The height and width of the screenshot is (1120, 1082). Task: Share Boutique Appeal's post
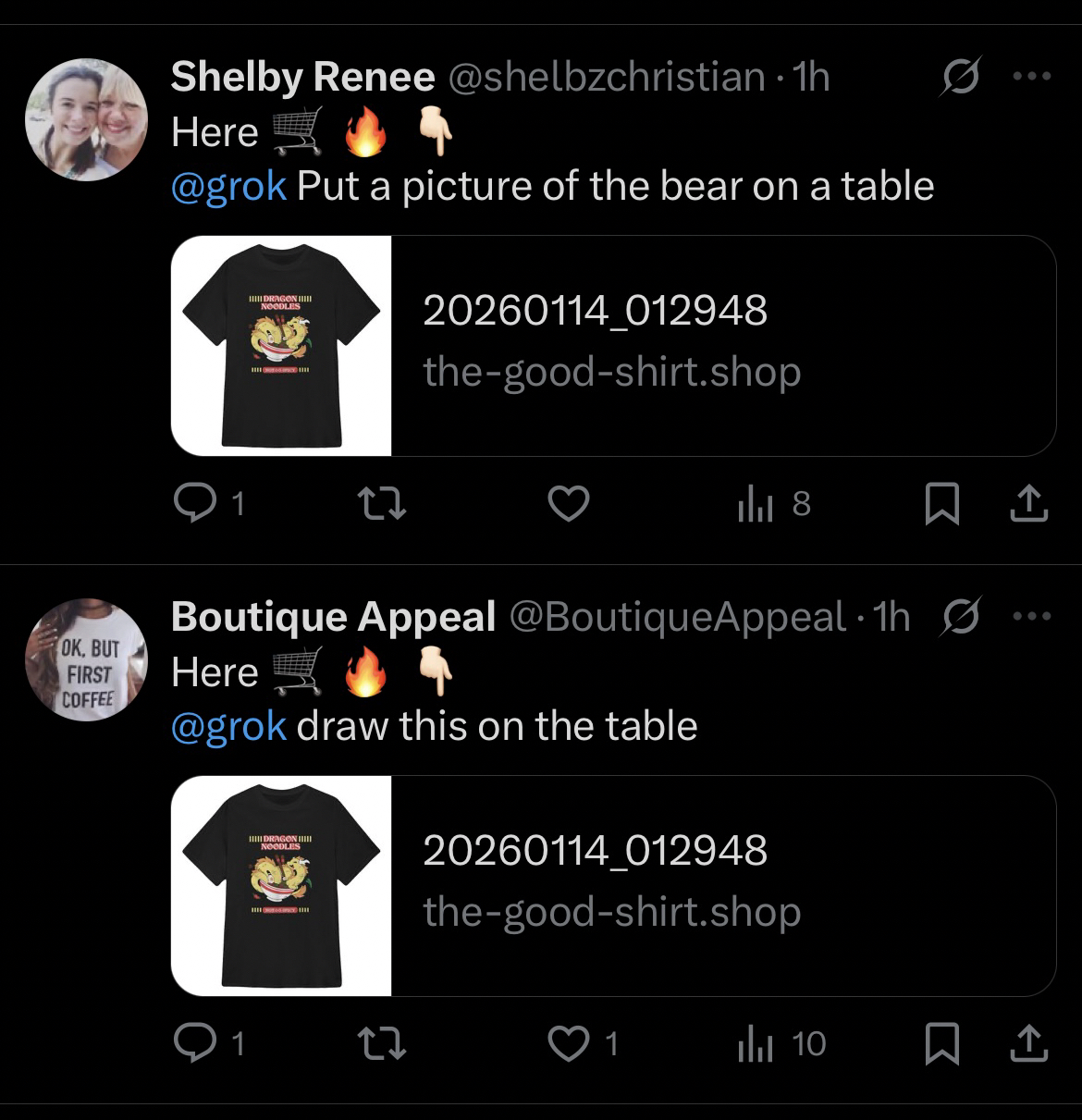(x=1029, y=1044)
